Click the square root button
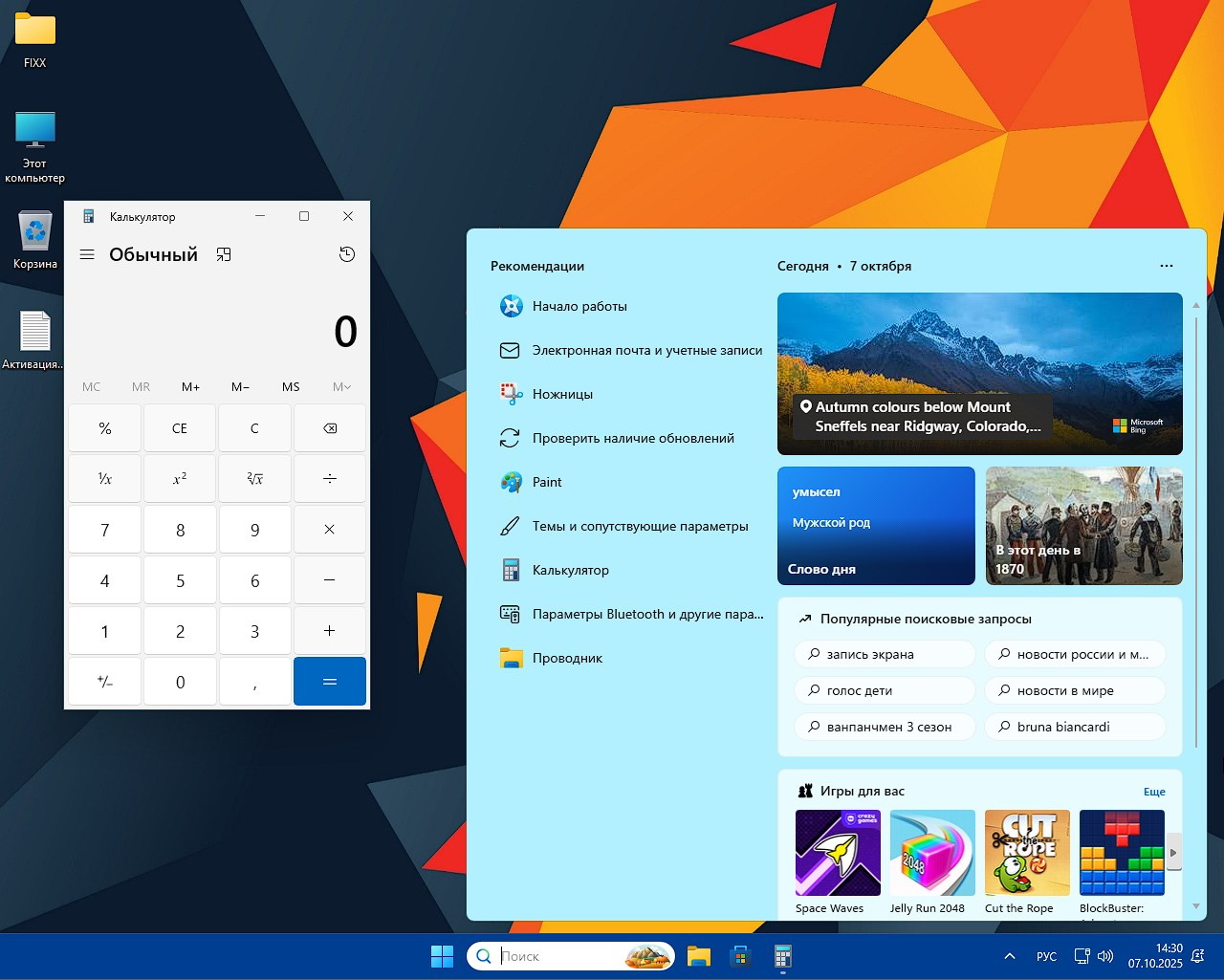 [x=254, y=478]
